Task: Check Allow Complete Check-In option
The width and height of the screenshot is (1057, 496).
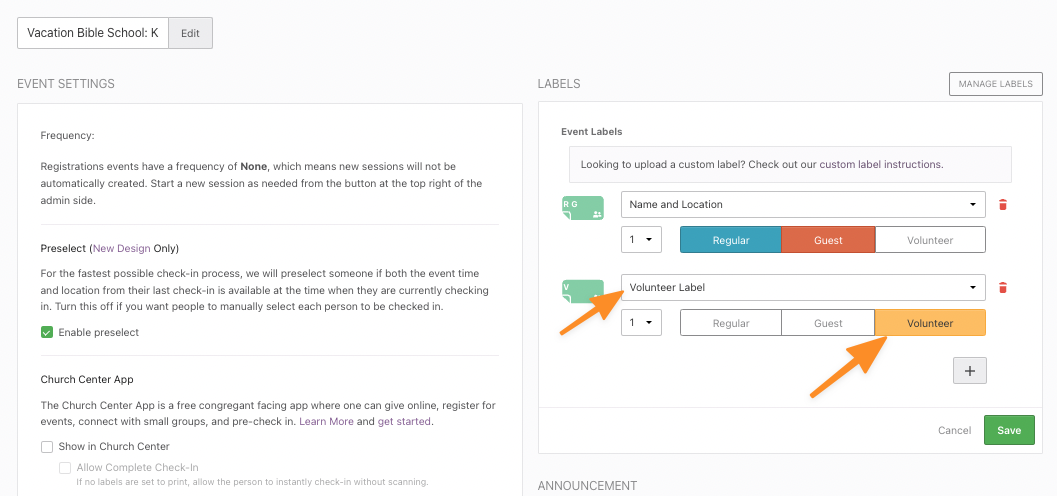Action: (65, 468)
